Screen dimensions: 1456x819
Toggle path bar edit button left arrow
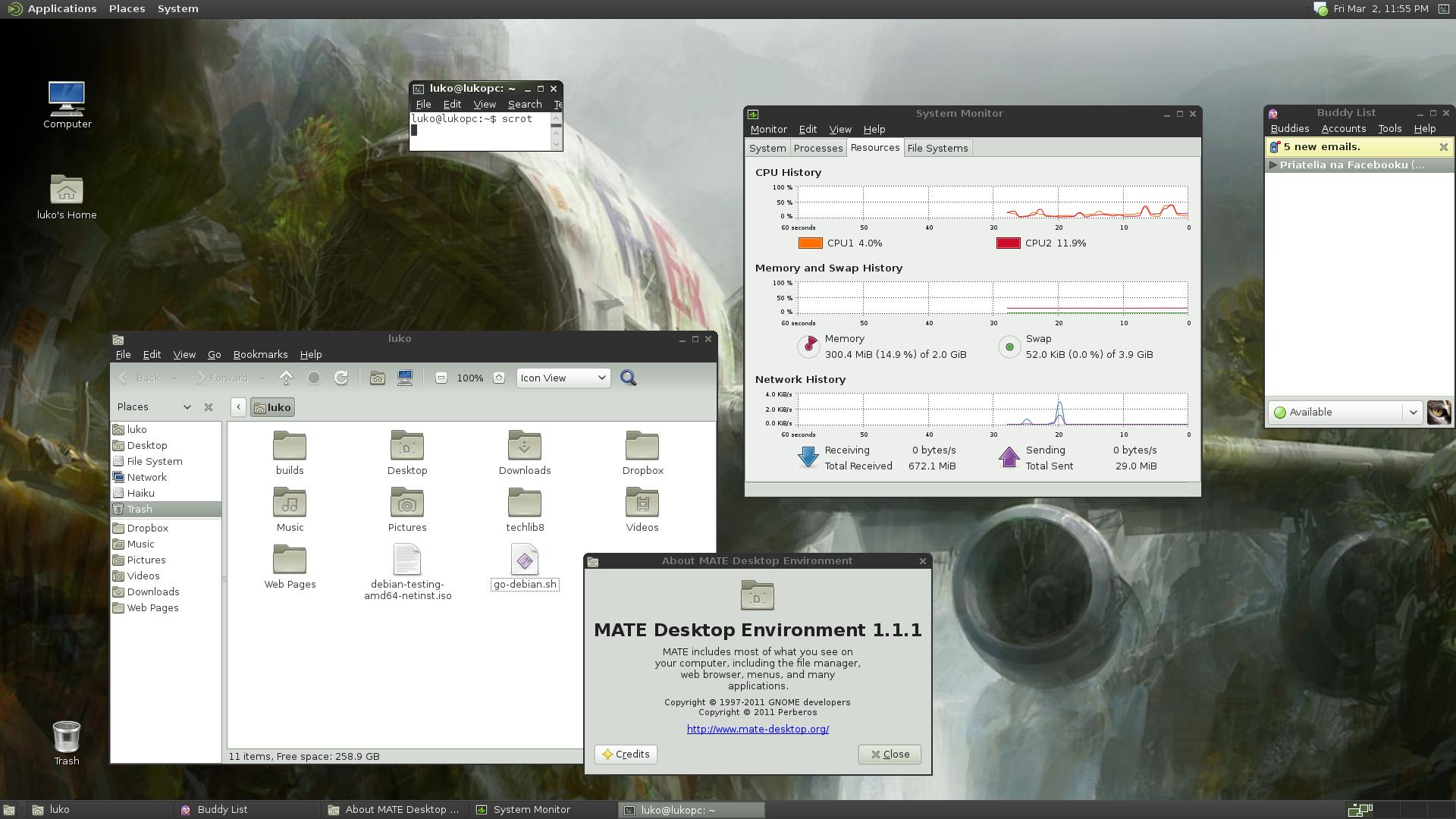(238, 407)
